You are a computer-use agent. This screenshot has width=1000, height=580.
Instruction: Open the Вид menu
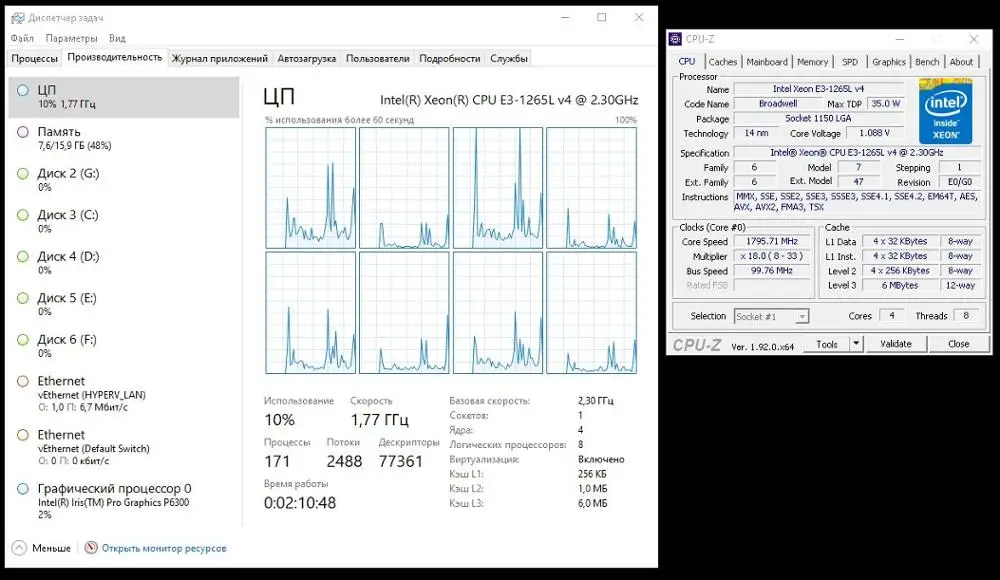(x=117, y=38)
